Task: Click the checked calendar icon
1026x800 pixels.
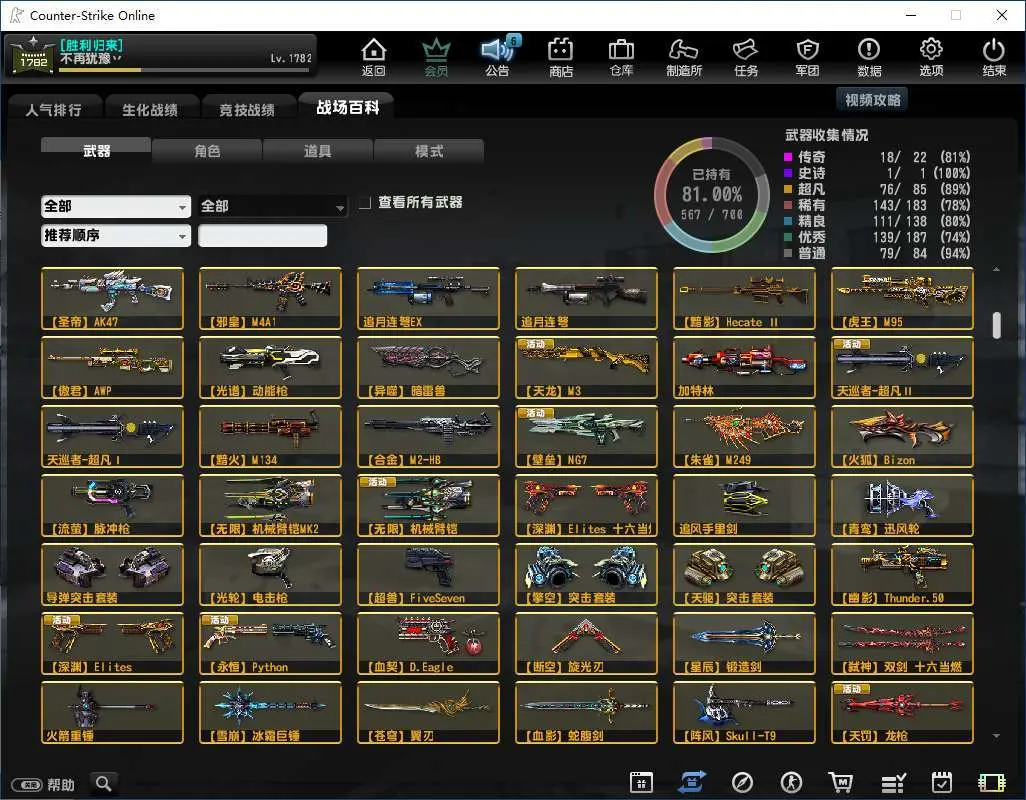Action: point(942,782)
